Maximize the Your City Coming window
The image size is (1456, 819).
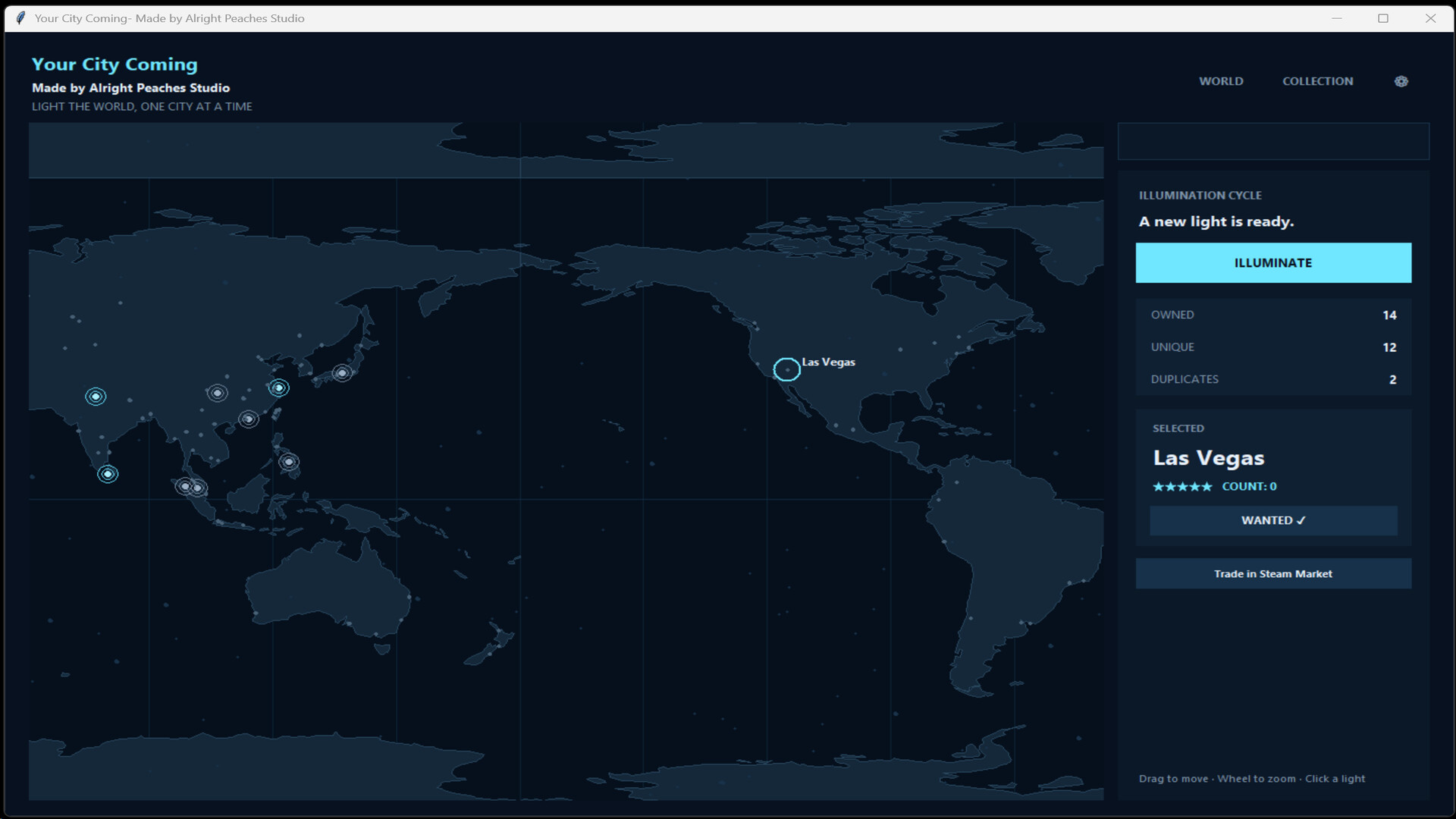(x=1383, y=18)
